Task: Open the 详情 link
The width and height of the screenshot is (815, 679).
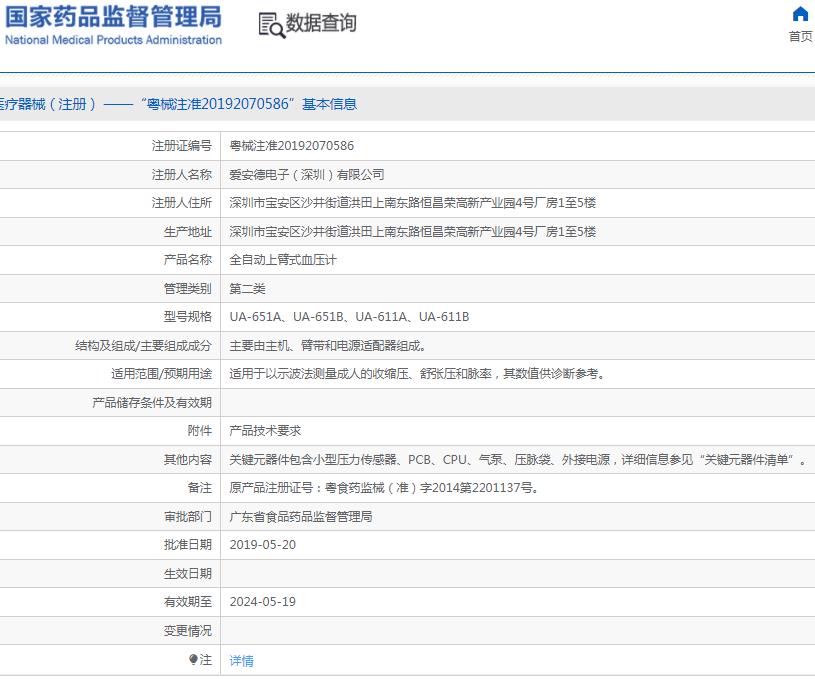Action: pyautogui.click(x=242, y=660)
